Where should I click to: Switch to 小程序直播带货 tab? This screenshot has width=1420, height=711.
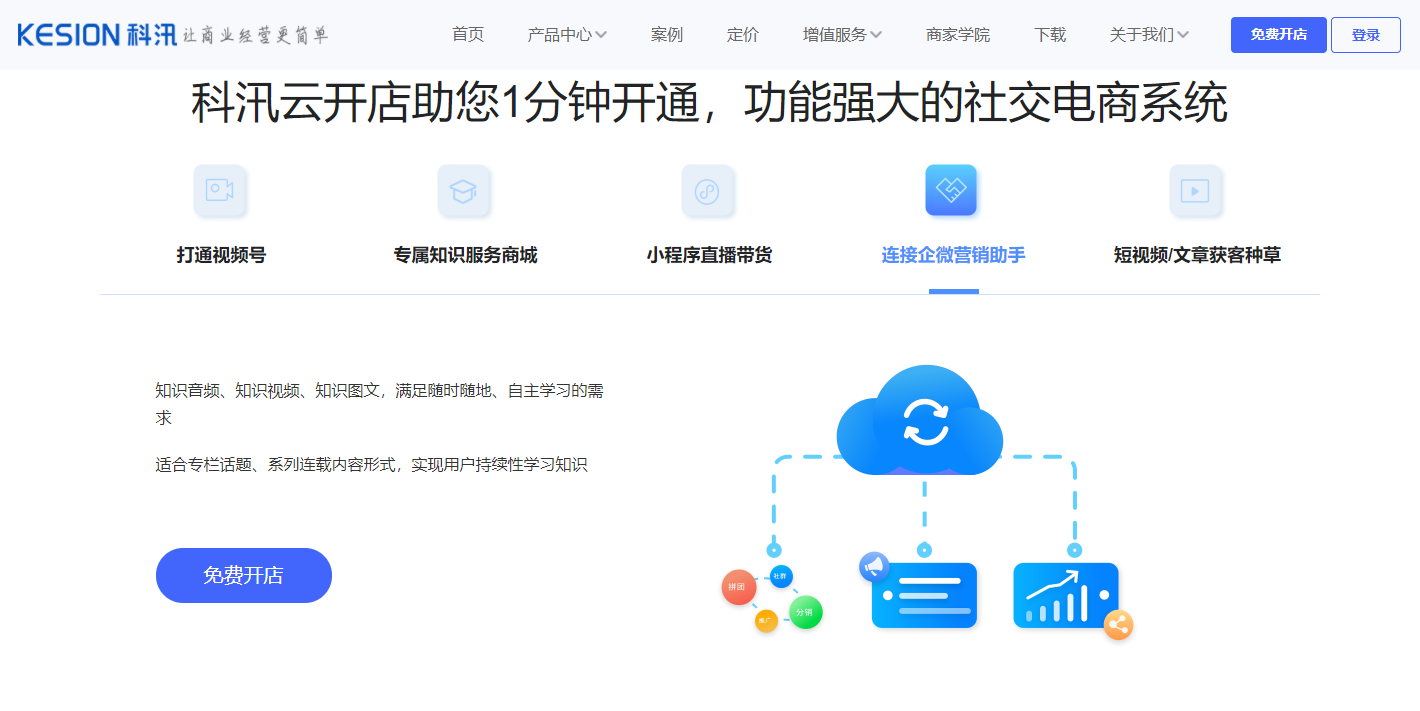click(709, 255)
